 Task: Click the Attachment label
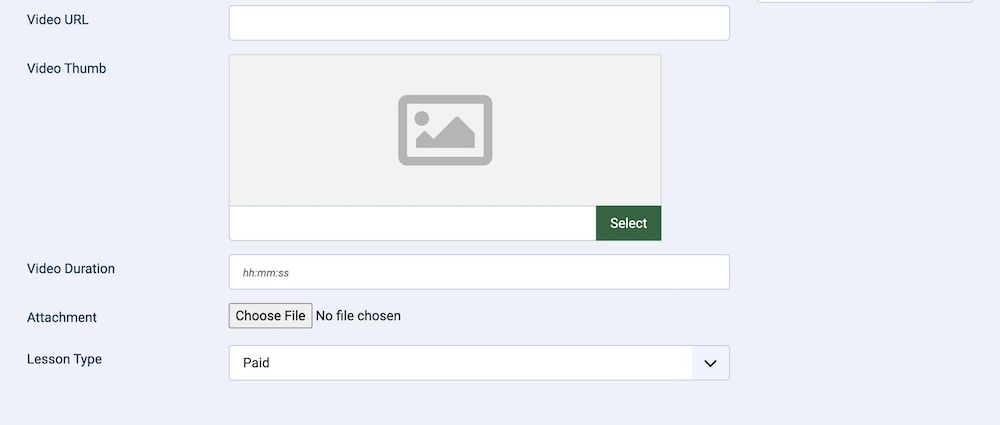point(62,317)
